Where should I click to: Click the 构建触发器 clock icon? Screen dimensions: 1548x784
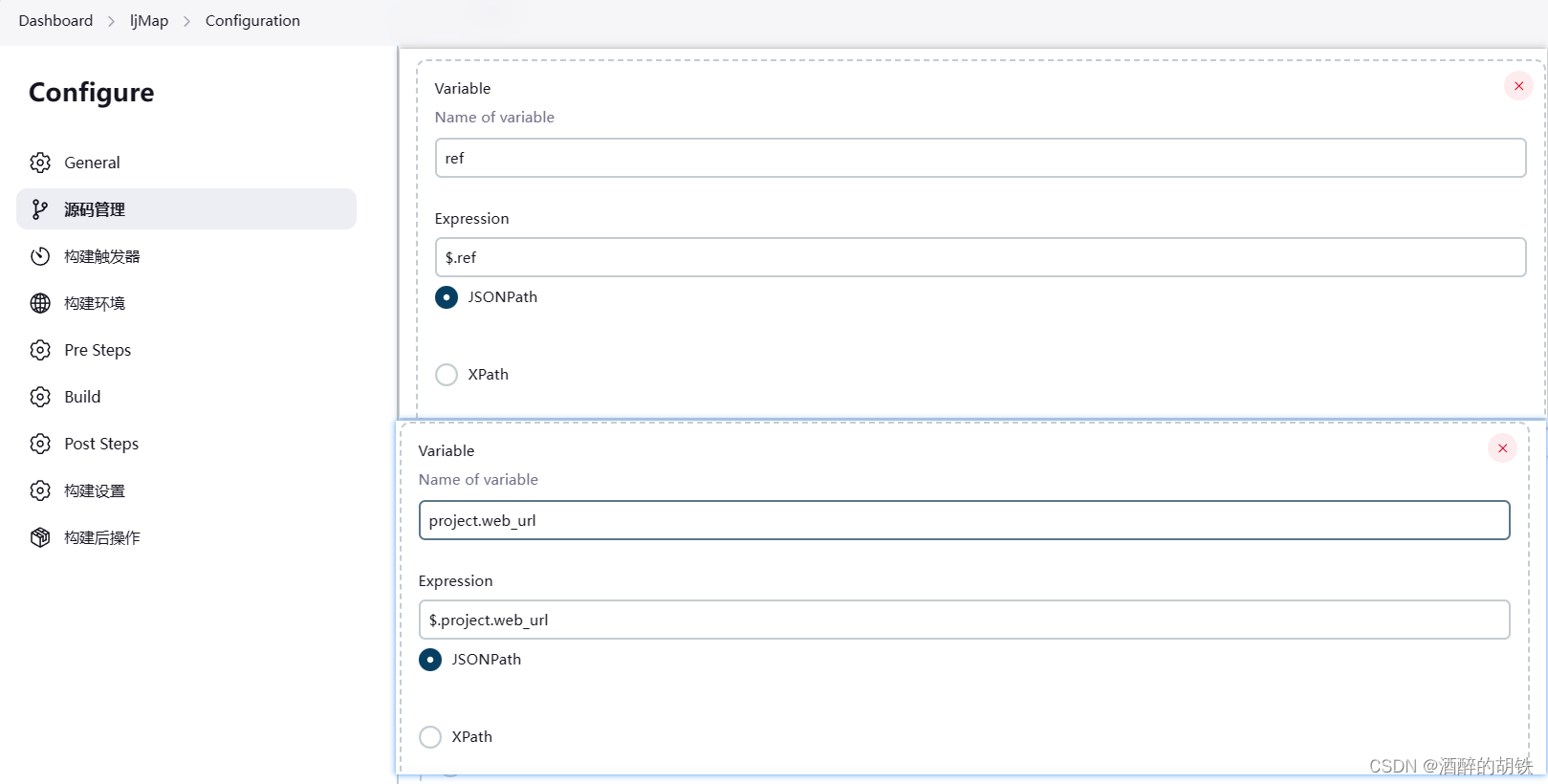pos(40,256)
